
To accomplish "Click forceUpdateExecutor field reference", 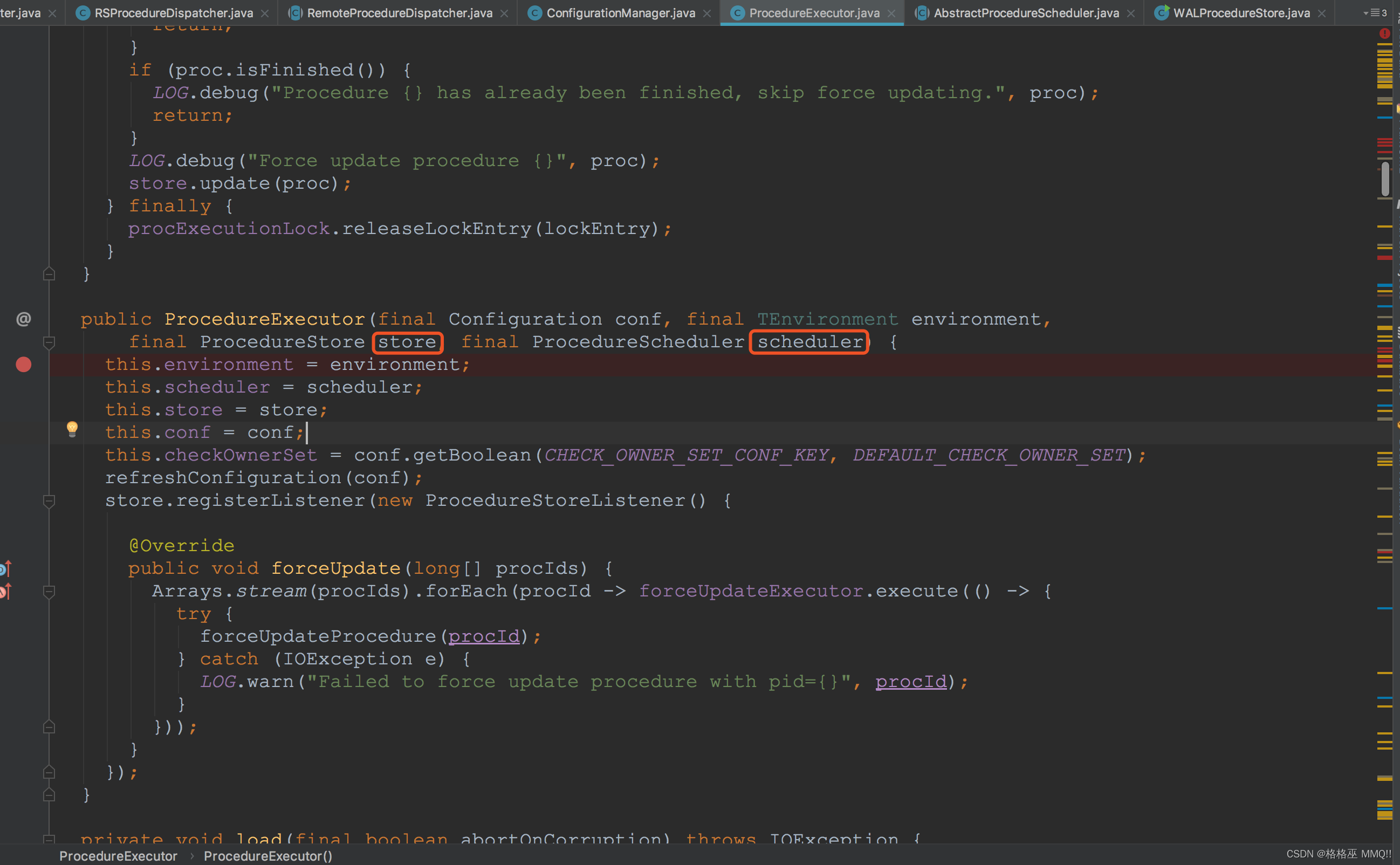I will (x=751, y=591).
